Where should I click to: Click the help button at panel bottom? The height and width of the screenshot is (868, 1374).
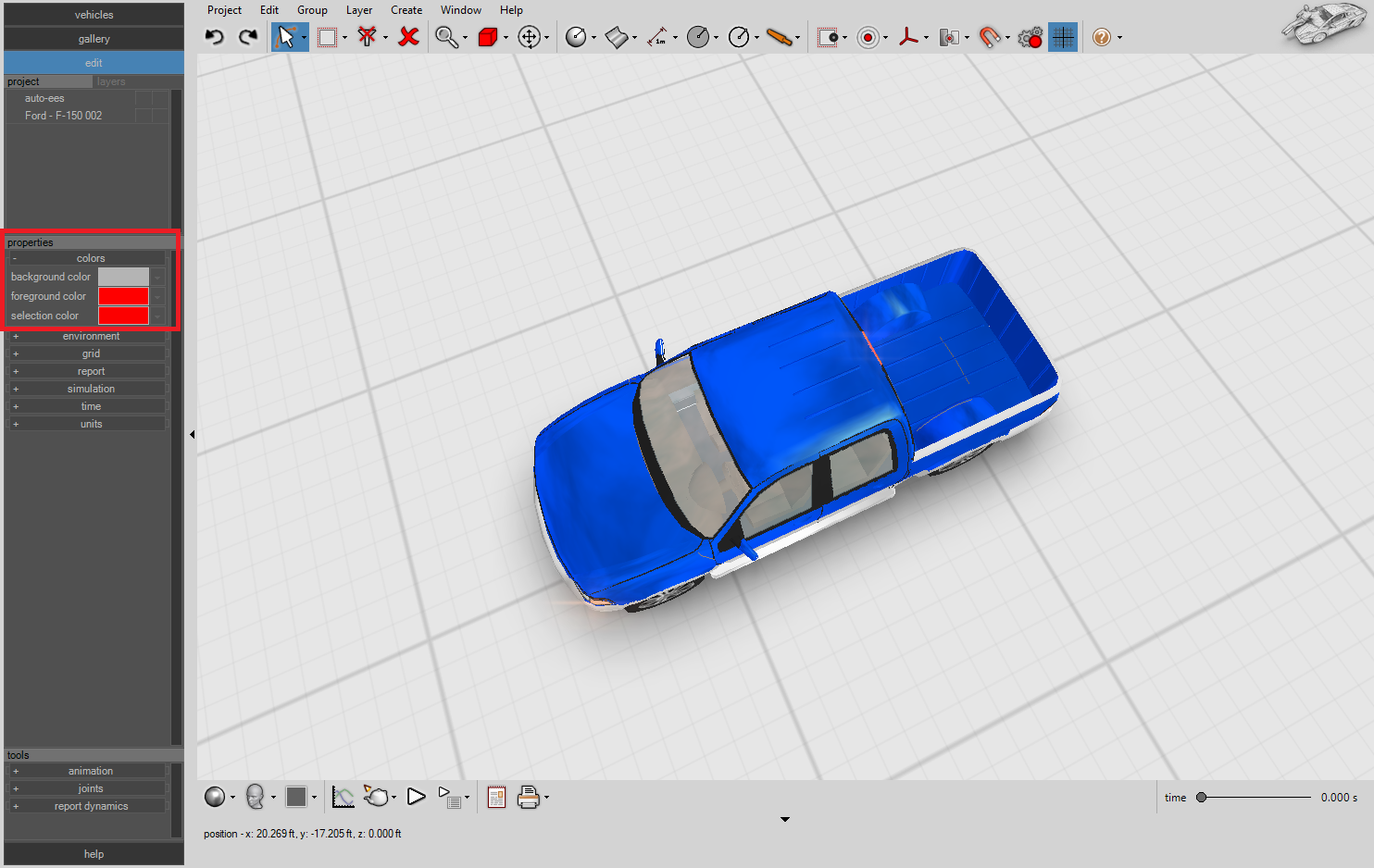tap(94, 854)
